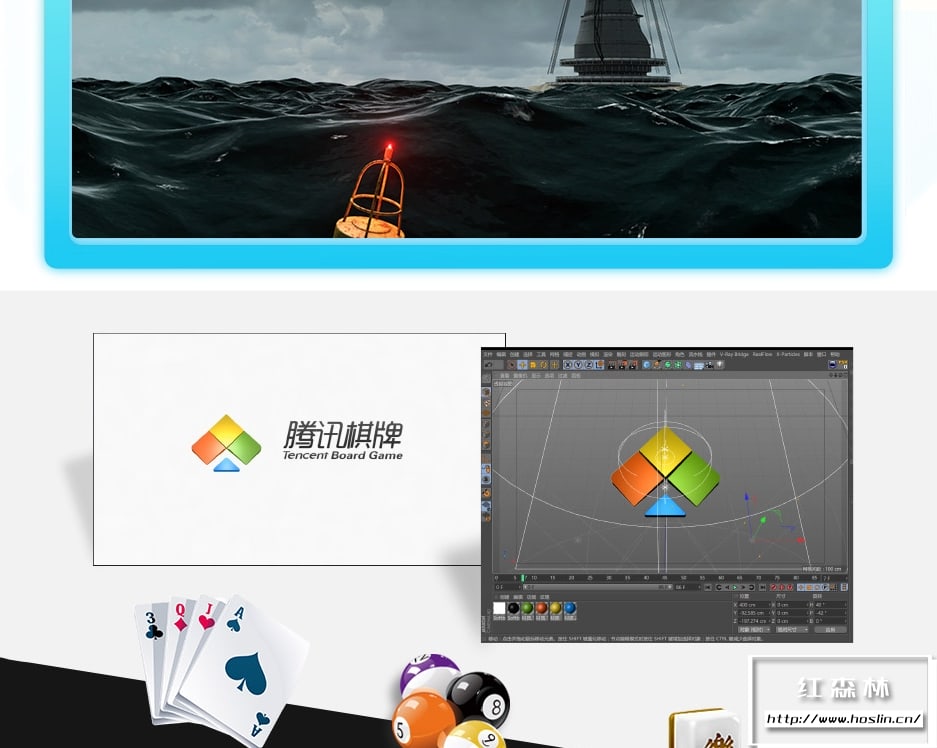Image resolution: width=937 pixels, height=748 pixels.
Task: Open the absolute size mode dropdown
Action: (792, 629)
